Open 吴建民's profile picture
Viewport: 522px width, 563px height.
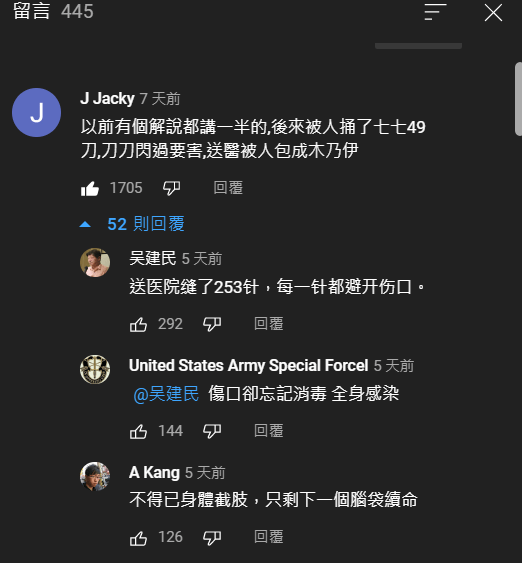95,262
